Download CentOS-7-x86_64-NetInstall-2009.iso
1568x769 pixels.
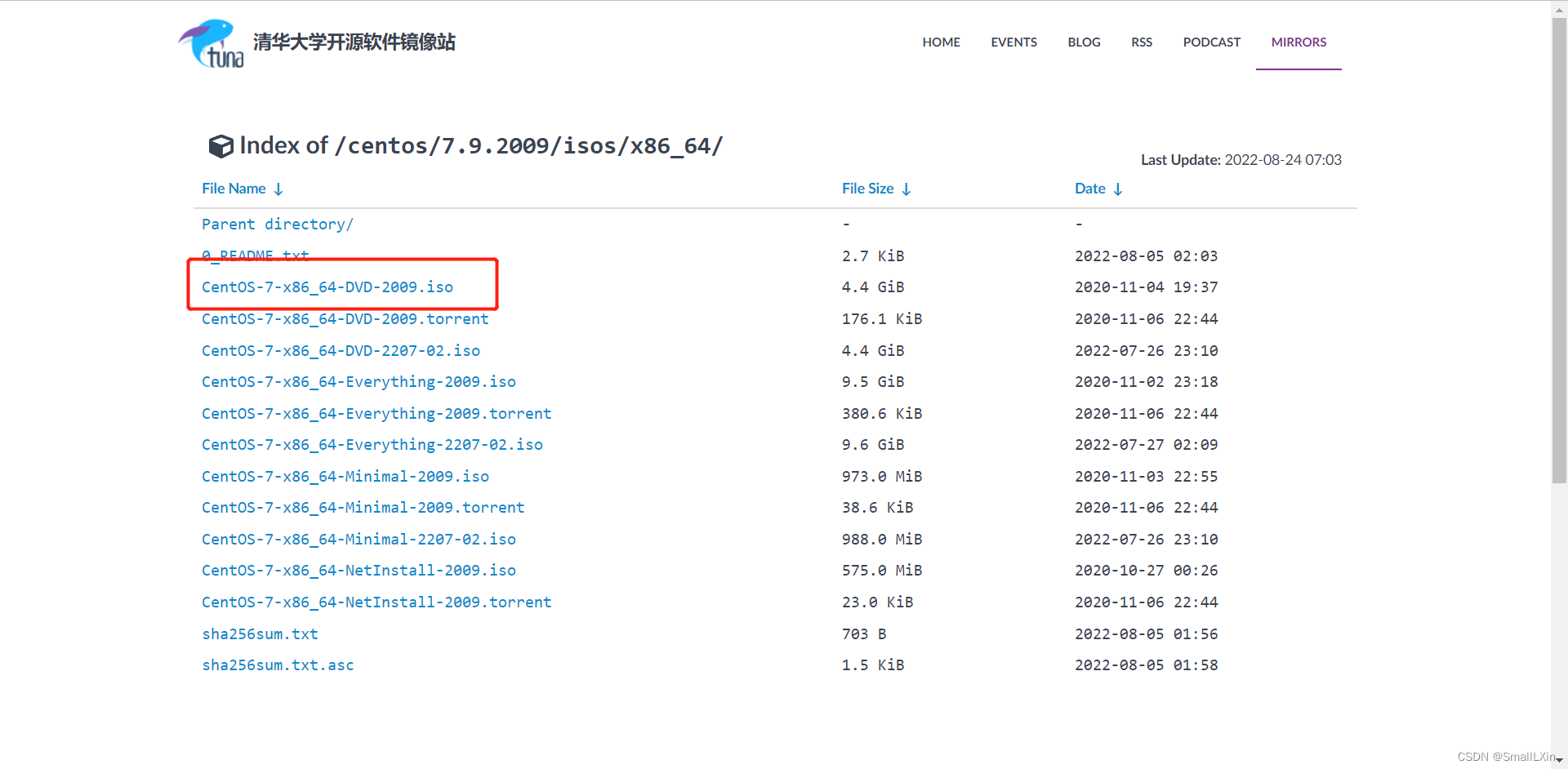(x=359, y=571)
